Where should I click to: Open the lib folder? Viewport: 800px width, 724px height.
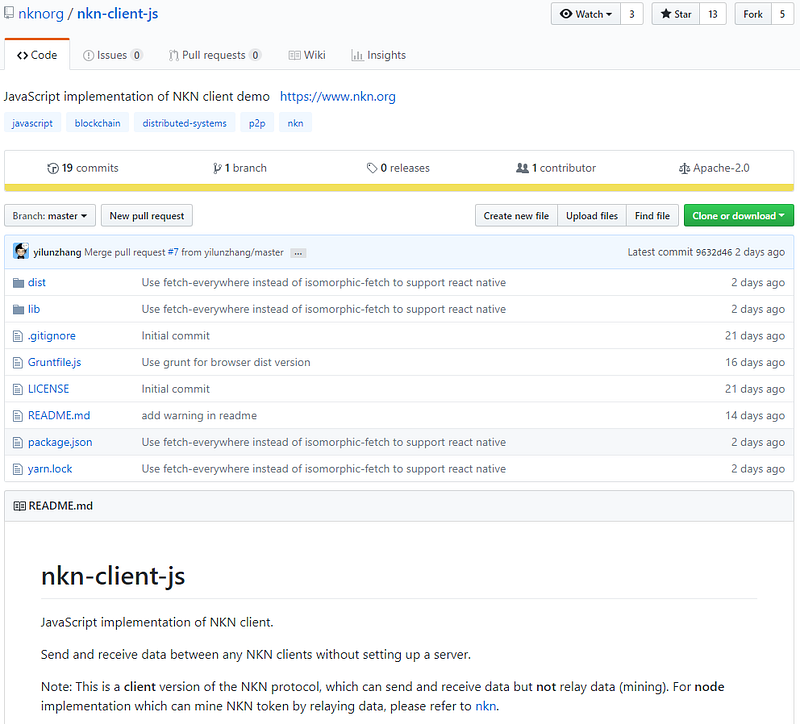(x=34, y=309)
